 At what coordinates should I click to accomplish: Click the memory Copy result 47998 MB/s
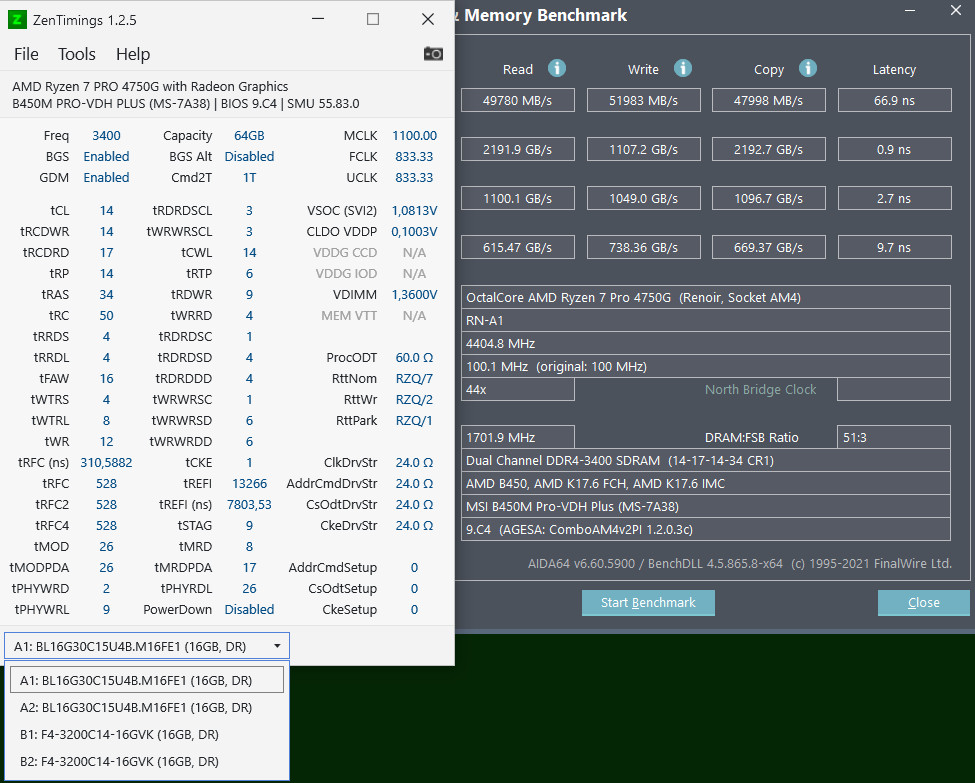(x=769, y=100)
